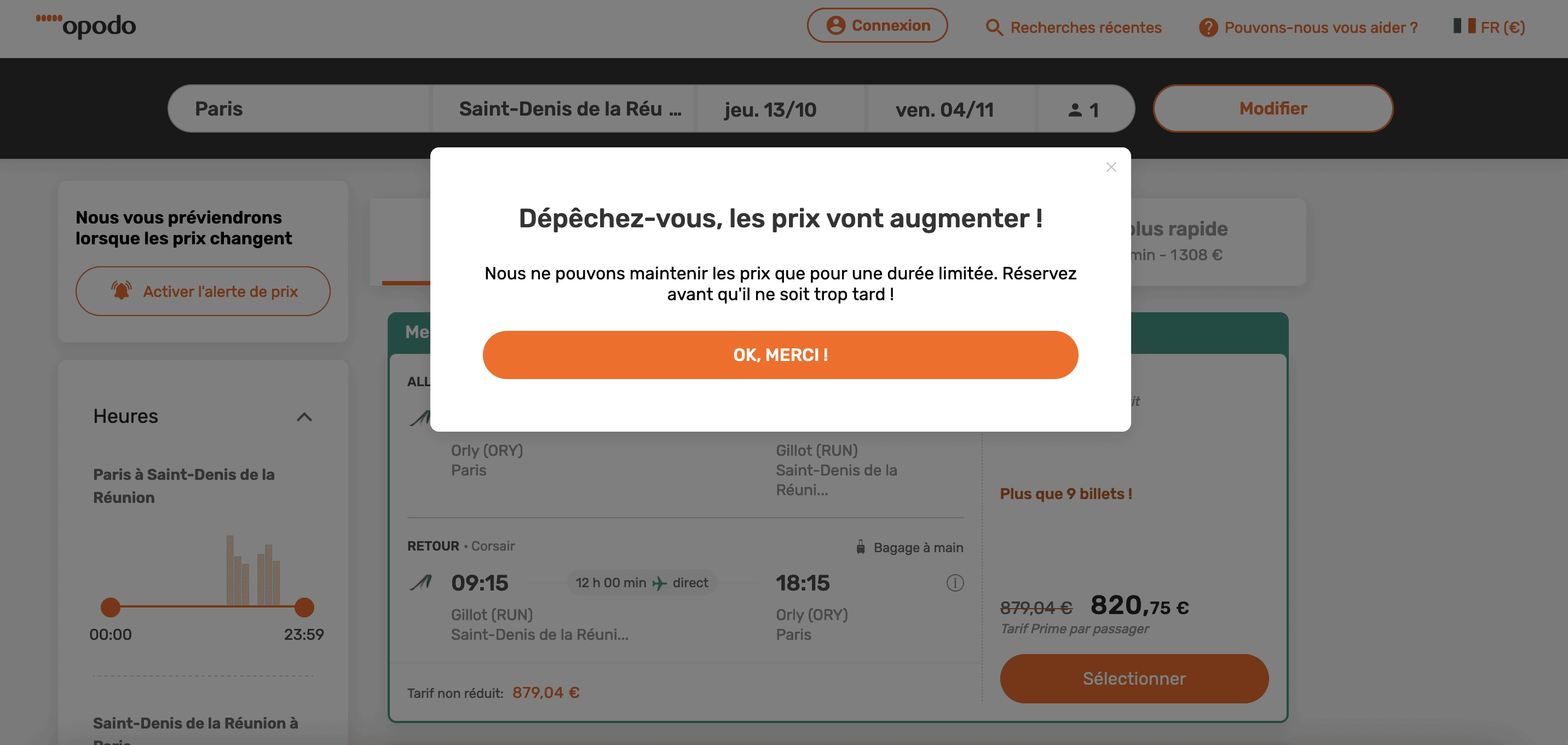The height and width of the screenshot is (745, 1568).
Task: Dismiss the popup with OK, MERCI !
Action: click(780, 354)
